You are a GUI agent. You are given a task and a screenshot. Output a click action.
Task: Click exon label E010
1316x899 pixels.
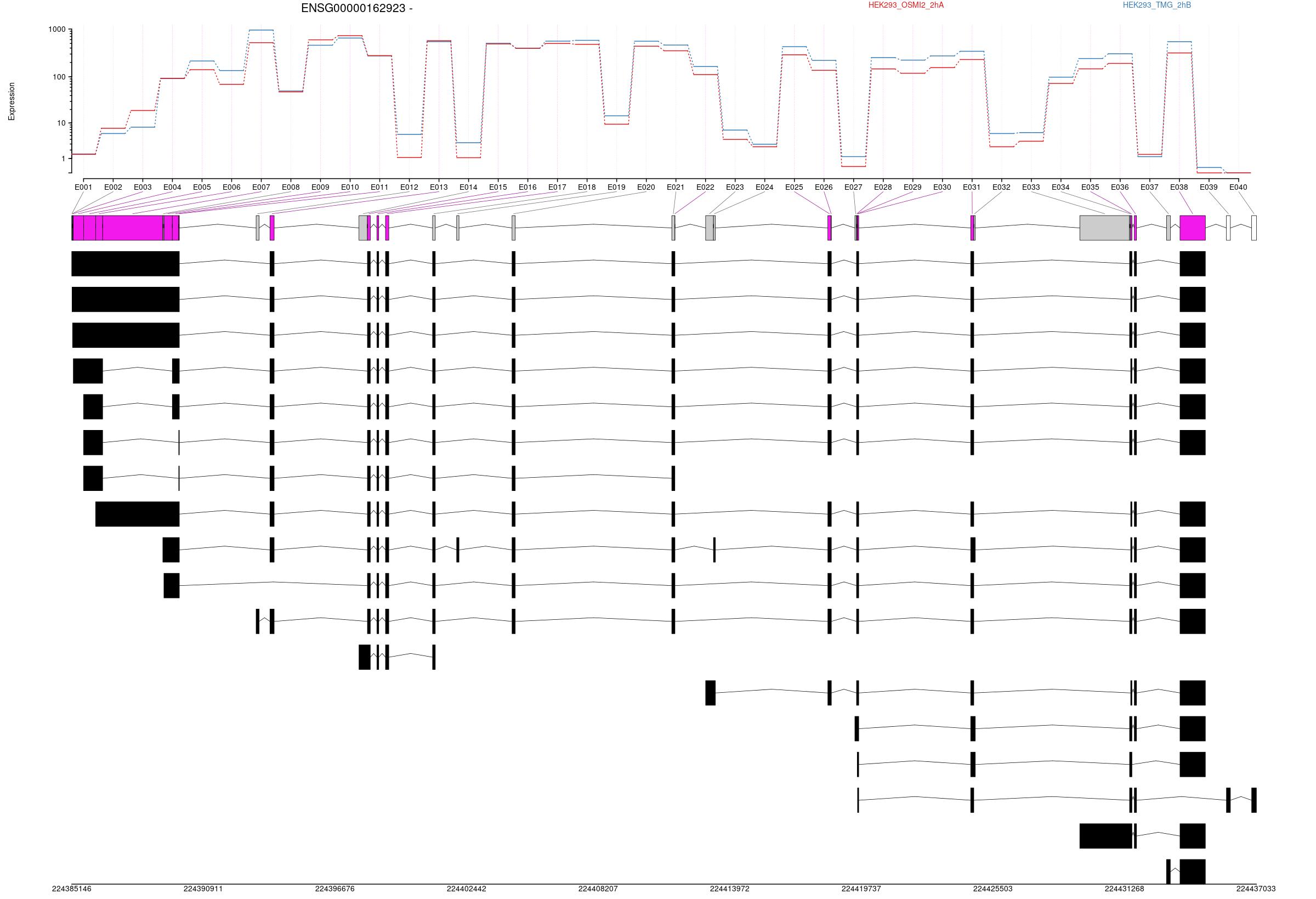pyautogui.click(x=350, y=187)
